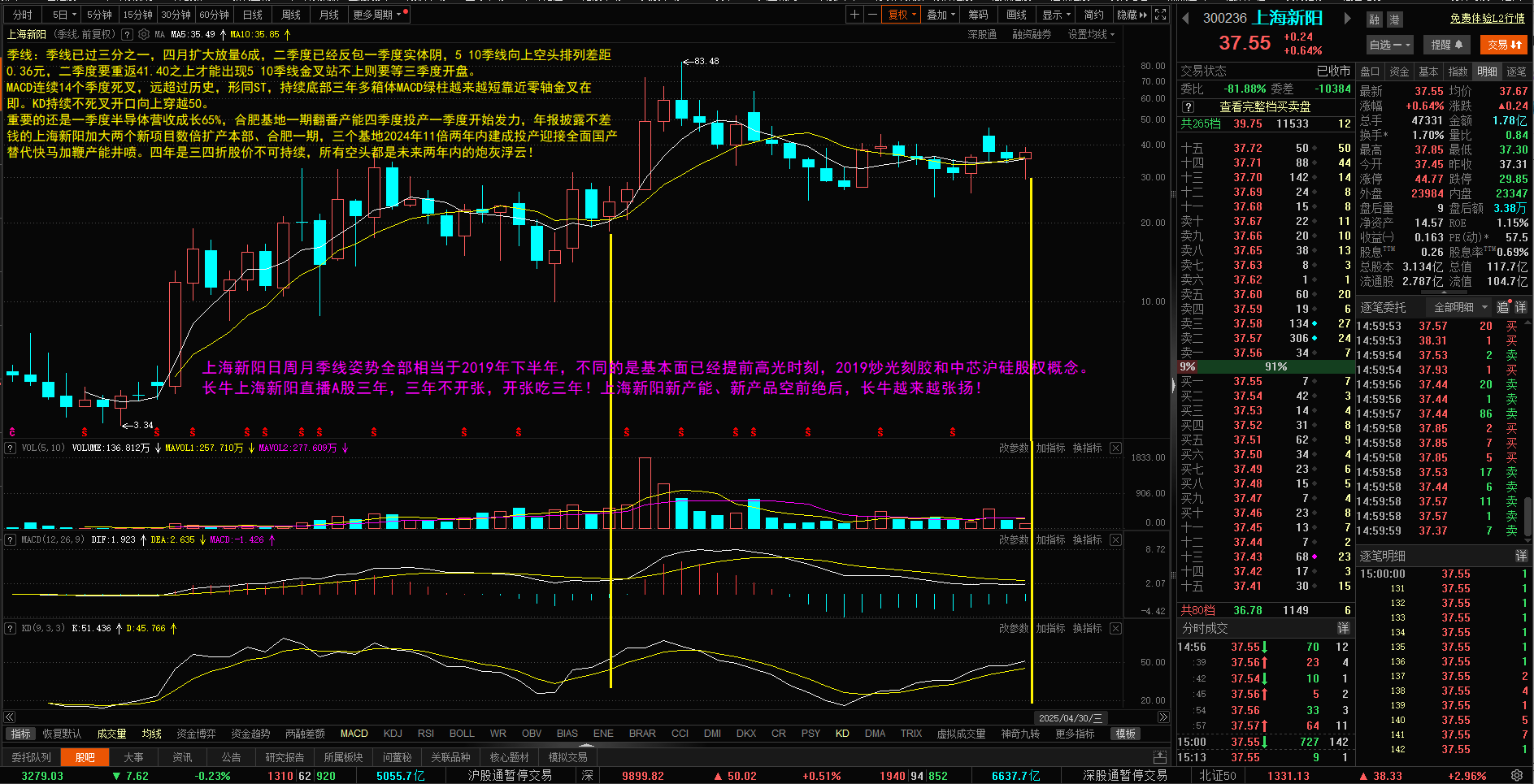
Task: Switch to 日线 daily chart tab
Action: (x=253, y=15)
